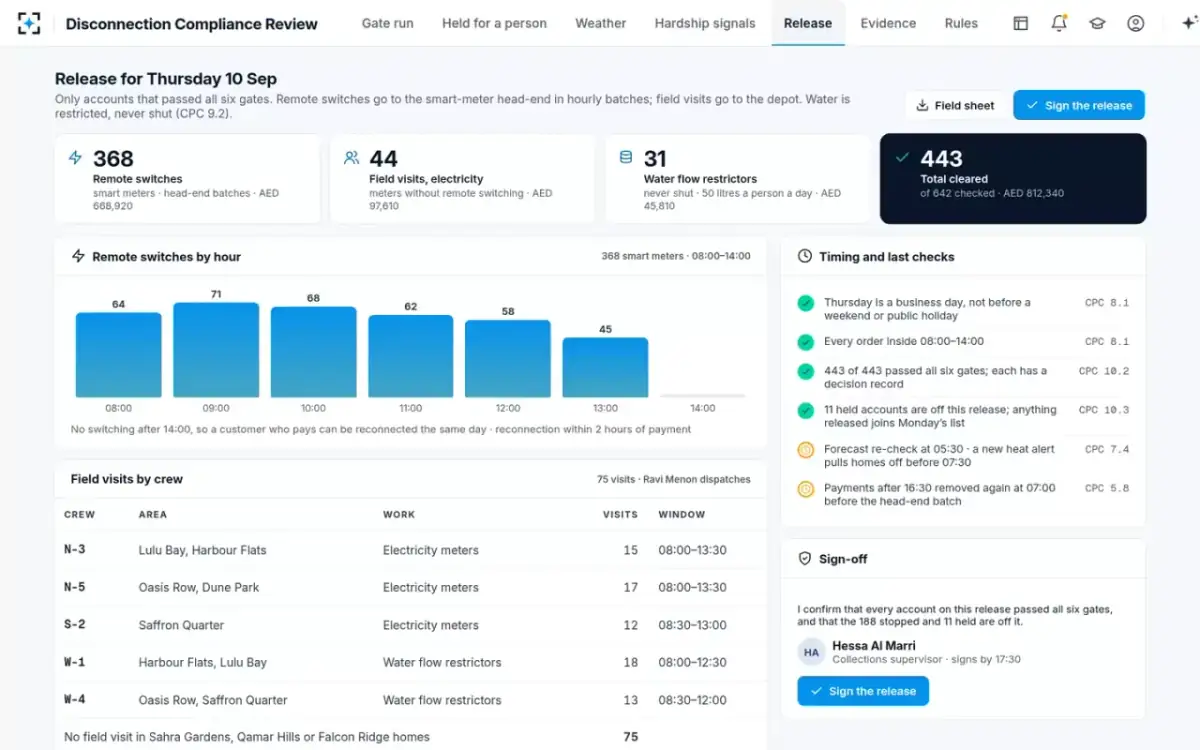Open the notifications bell
The height and width of the screenshot is (750, 1200).
coord(1059,23)
